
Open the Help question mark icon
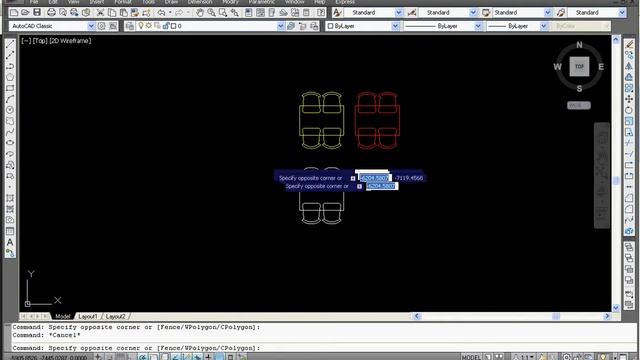coord(321,13)
